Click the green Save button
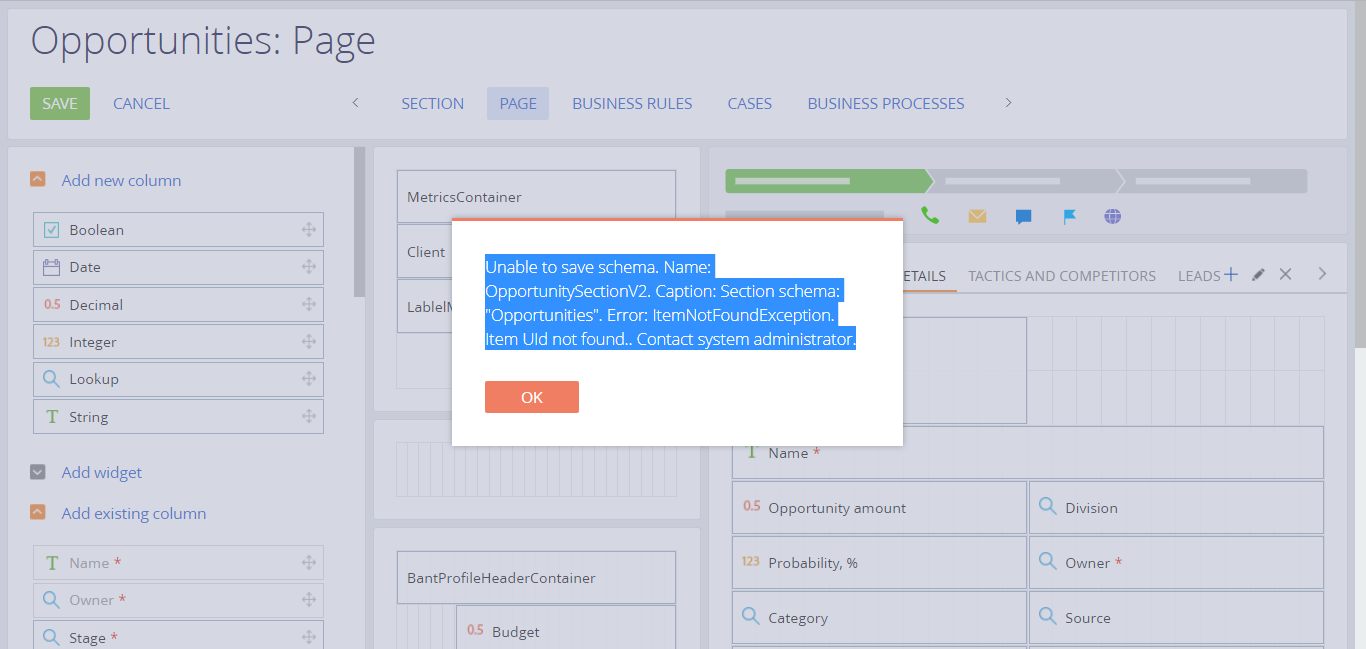Image resolution: width=1366 pixels, height=649 pixels. coord(60,103)
